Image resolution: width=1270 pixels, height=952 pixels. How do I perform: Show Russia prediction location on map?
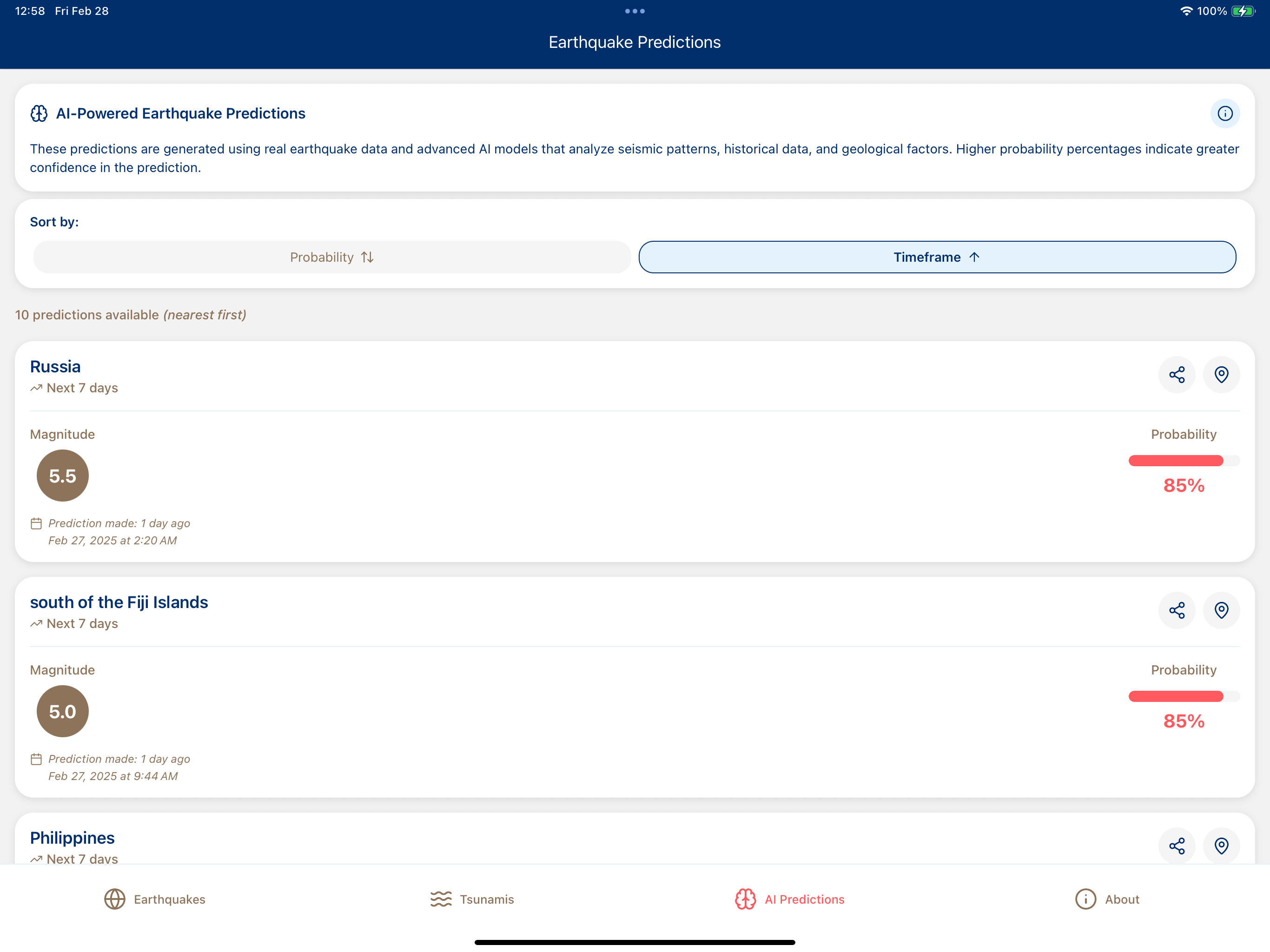tap(1221, 374)
